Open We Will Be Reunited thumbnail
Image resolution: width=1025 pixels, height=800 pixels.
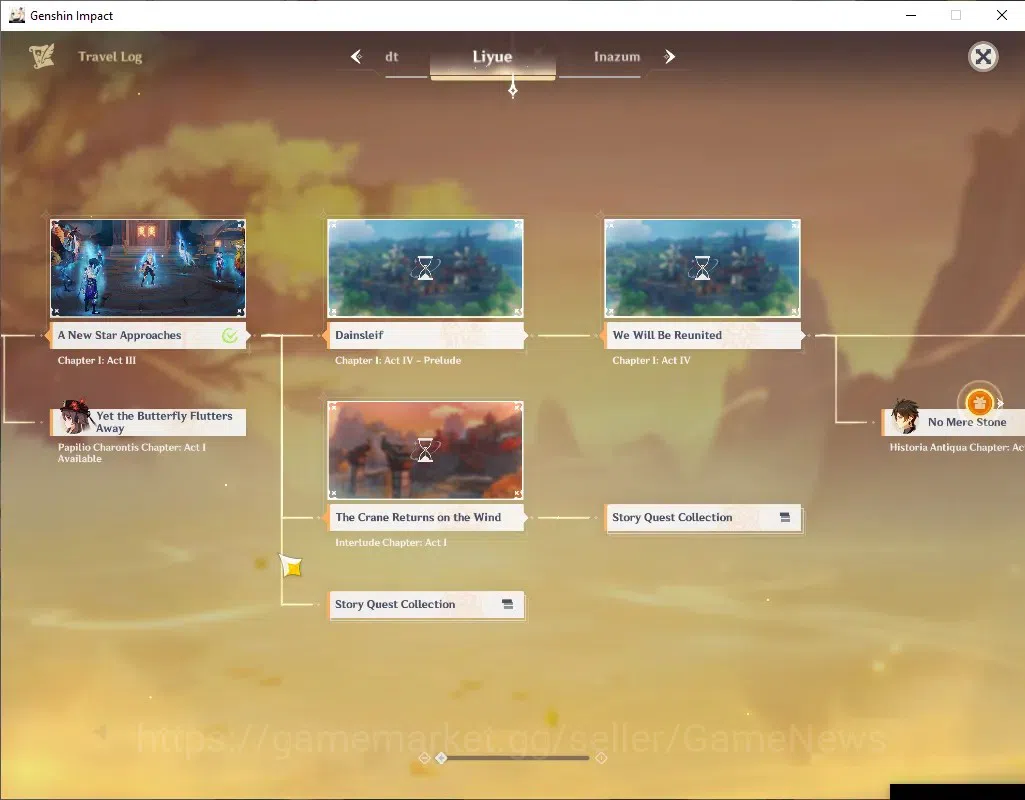point(703,268)
